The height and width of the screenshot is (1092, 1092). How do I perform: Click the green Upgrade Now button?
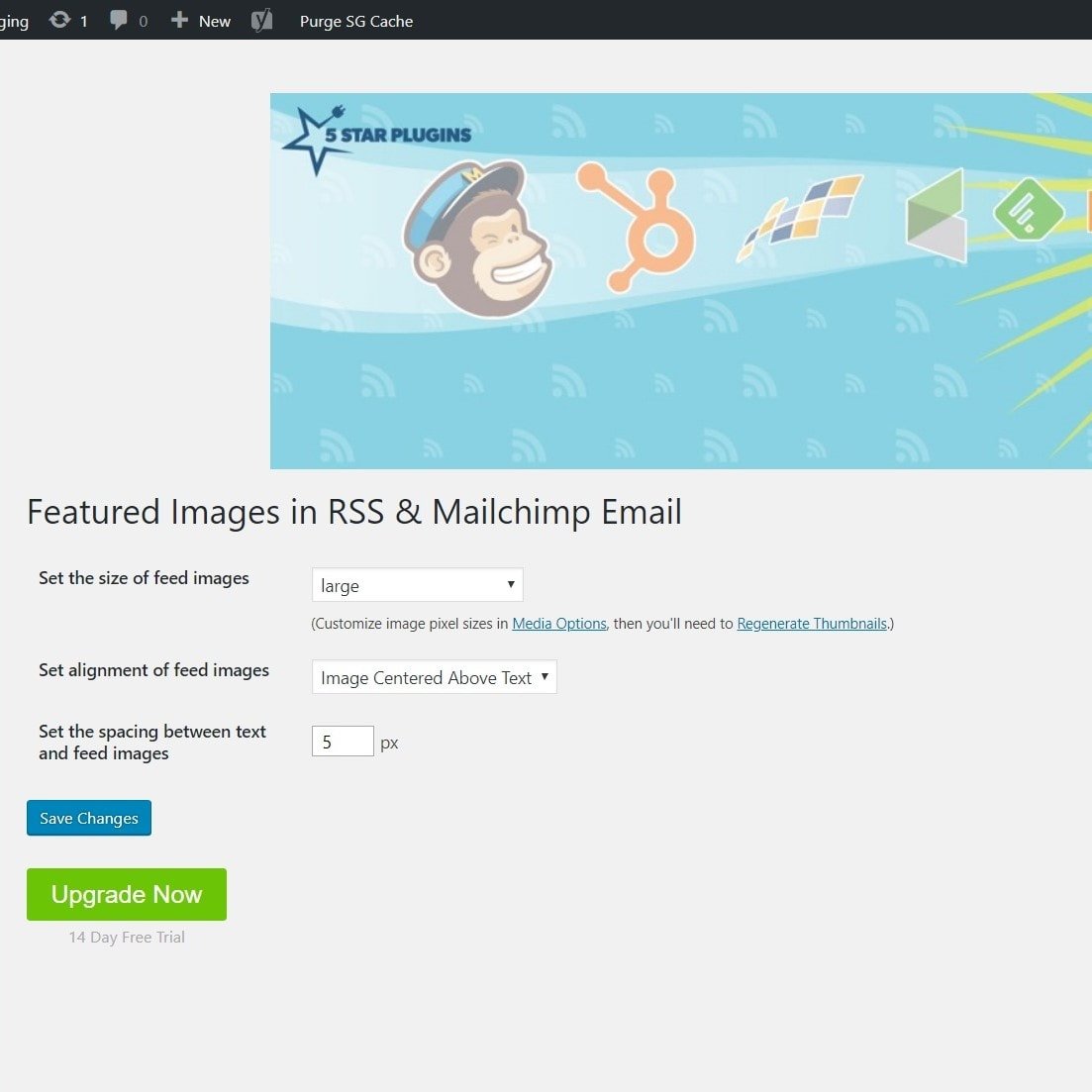point(127,894)
